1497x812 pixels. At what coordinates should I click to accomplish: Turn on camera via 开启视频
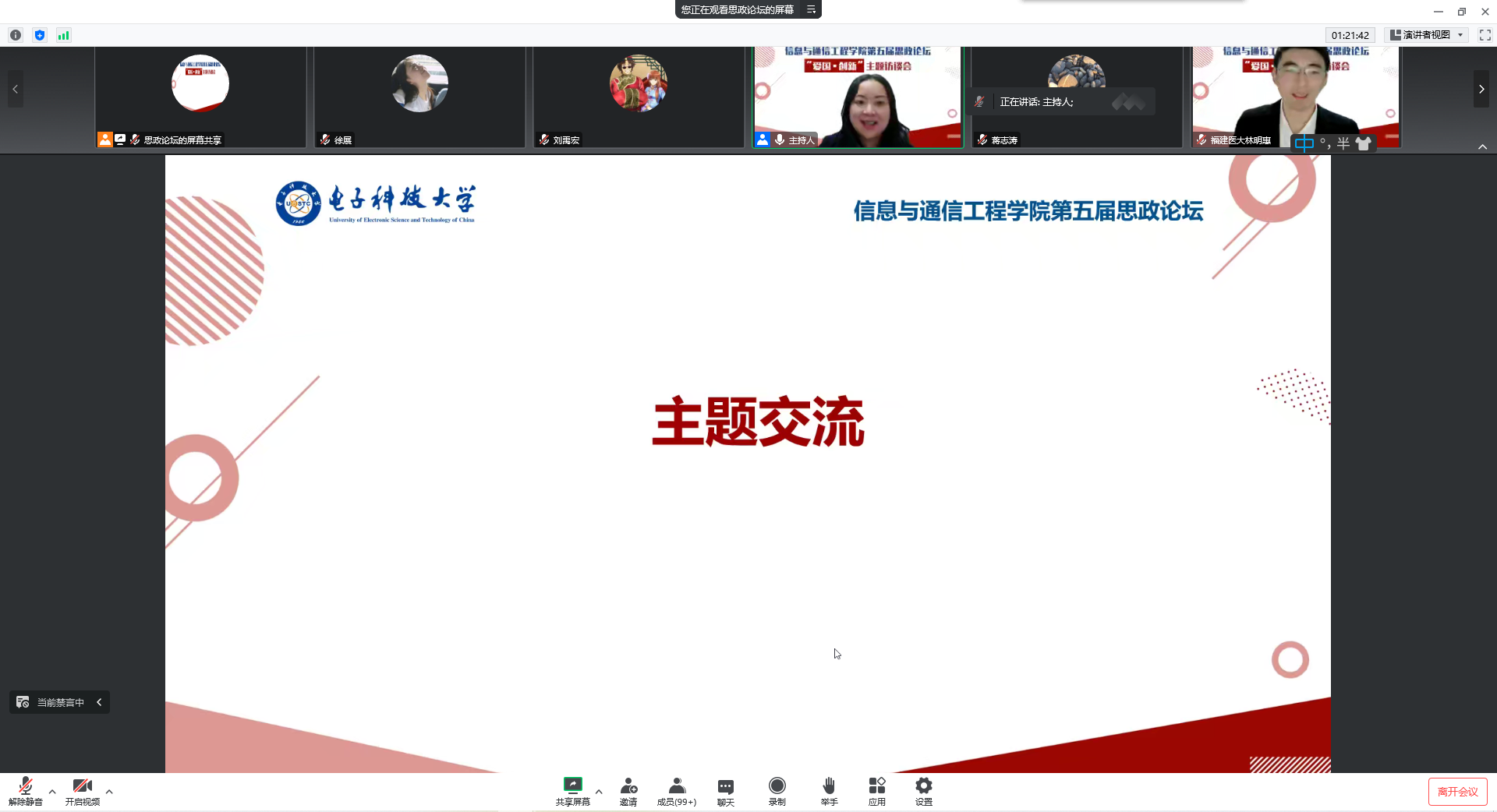pos(82,790)
